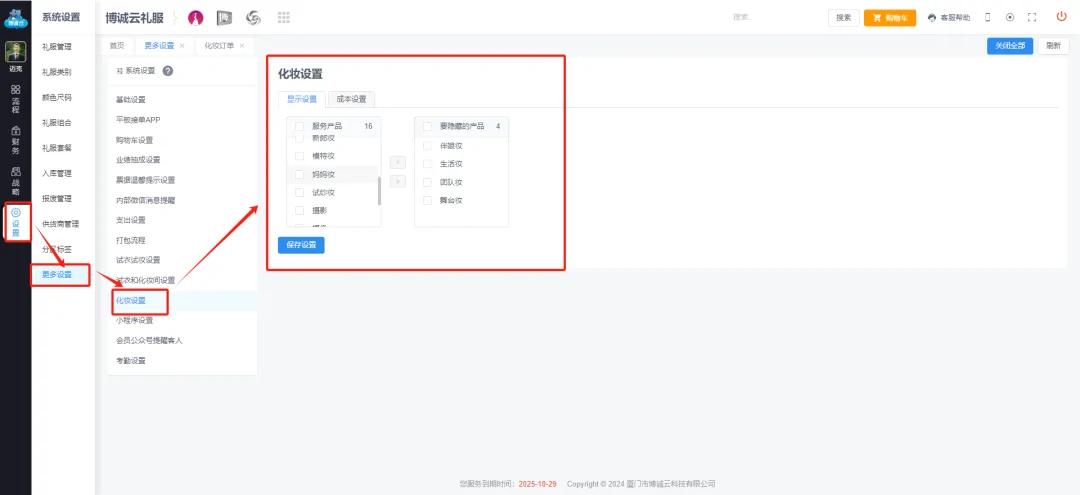Click the 客服帮助 support icon
This screenshot has width=1080, height=495.
(x=948, y=18)
